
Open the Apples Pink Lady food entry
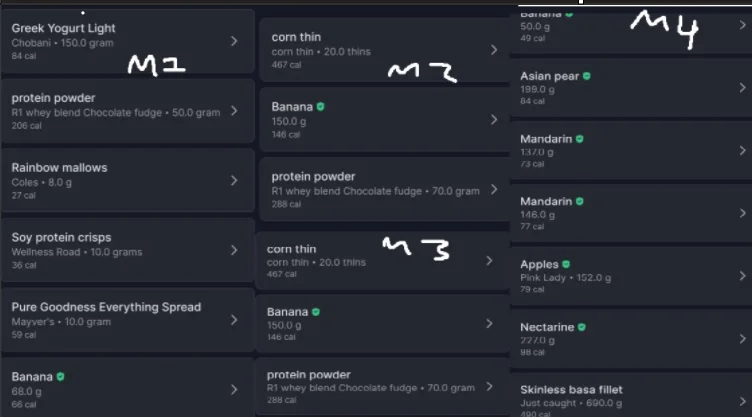[x=631, y=276]
